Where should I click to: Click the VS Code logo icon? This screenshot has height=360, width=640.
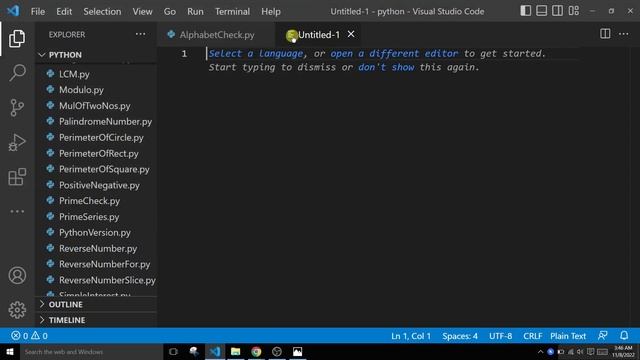(13, 11)
